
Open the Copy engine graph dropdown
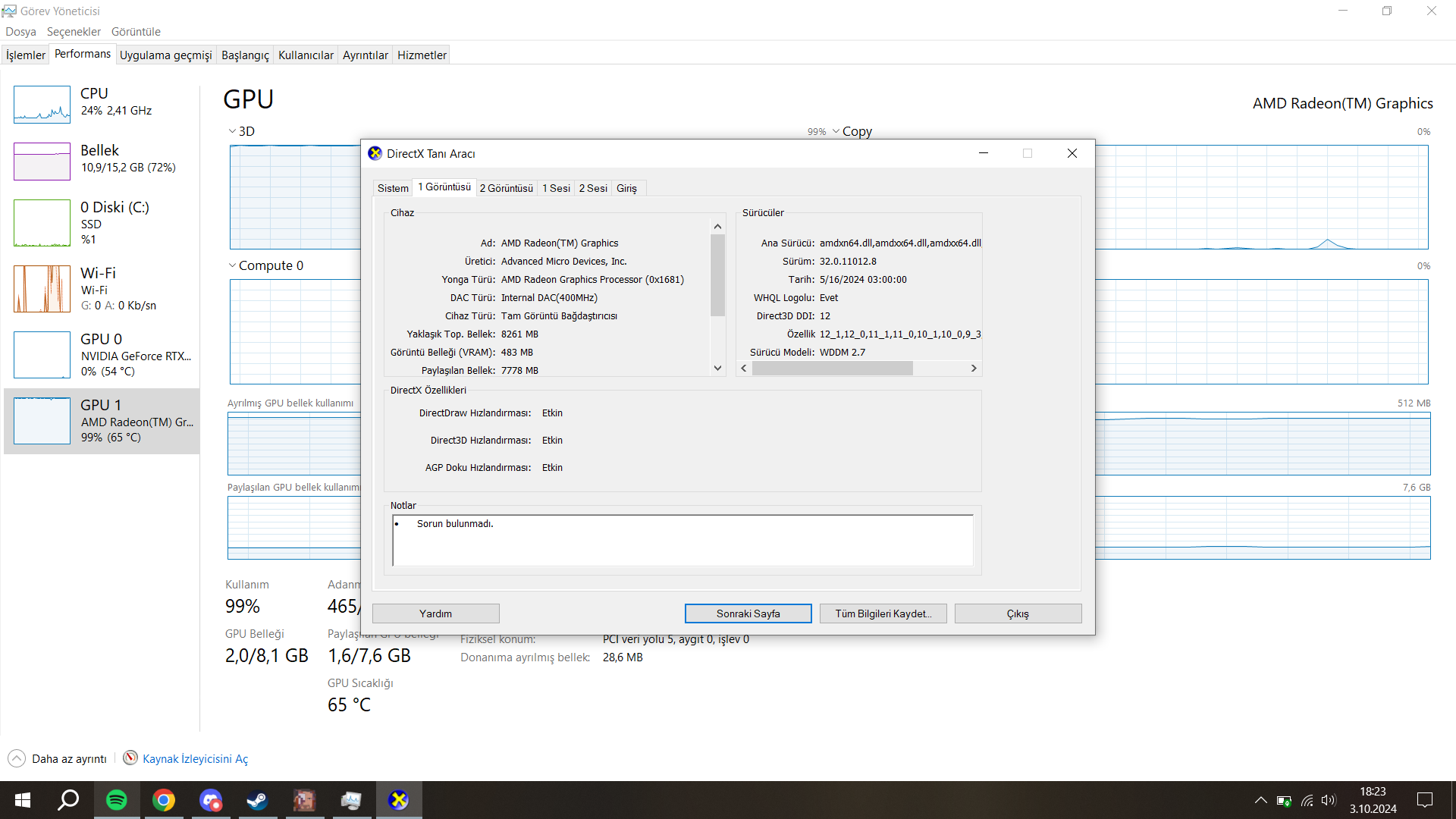[x=836, y=131]
